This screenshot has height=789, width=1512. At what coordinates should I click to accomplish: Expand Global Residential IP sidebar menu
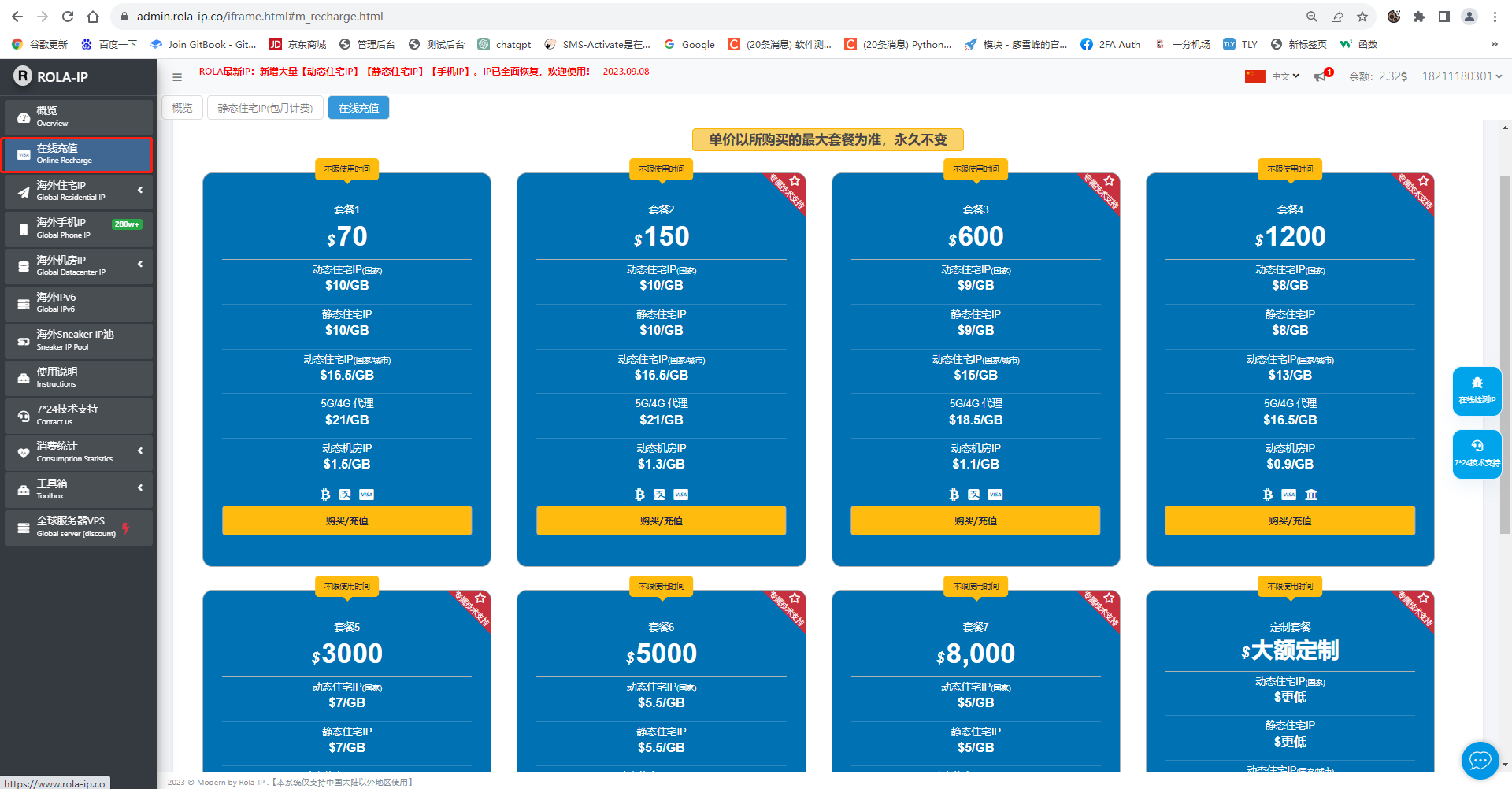pyautogui.click(x=79, y=191)
